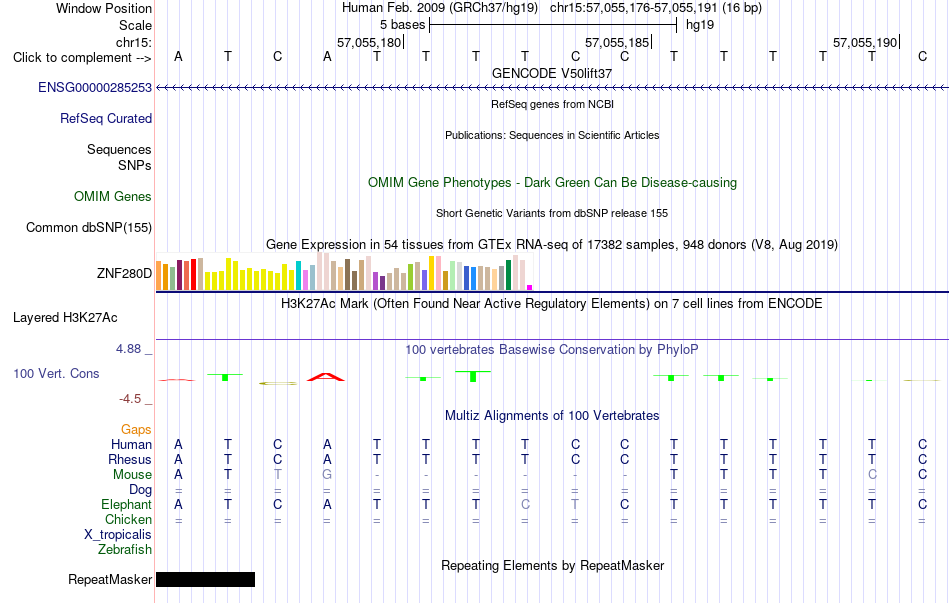
Task: Select the X_tropicalis alignment row label
Action: click(x=118, y=535)
